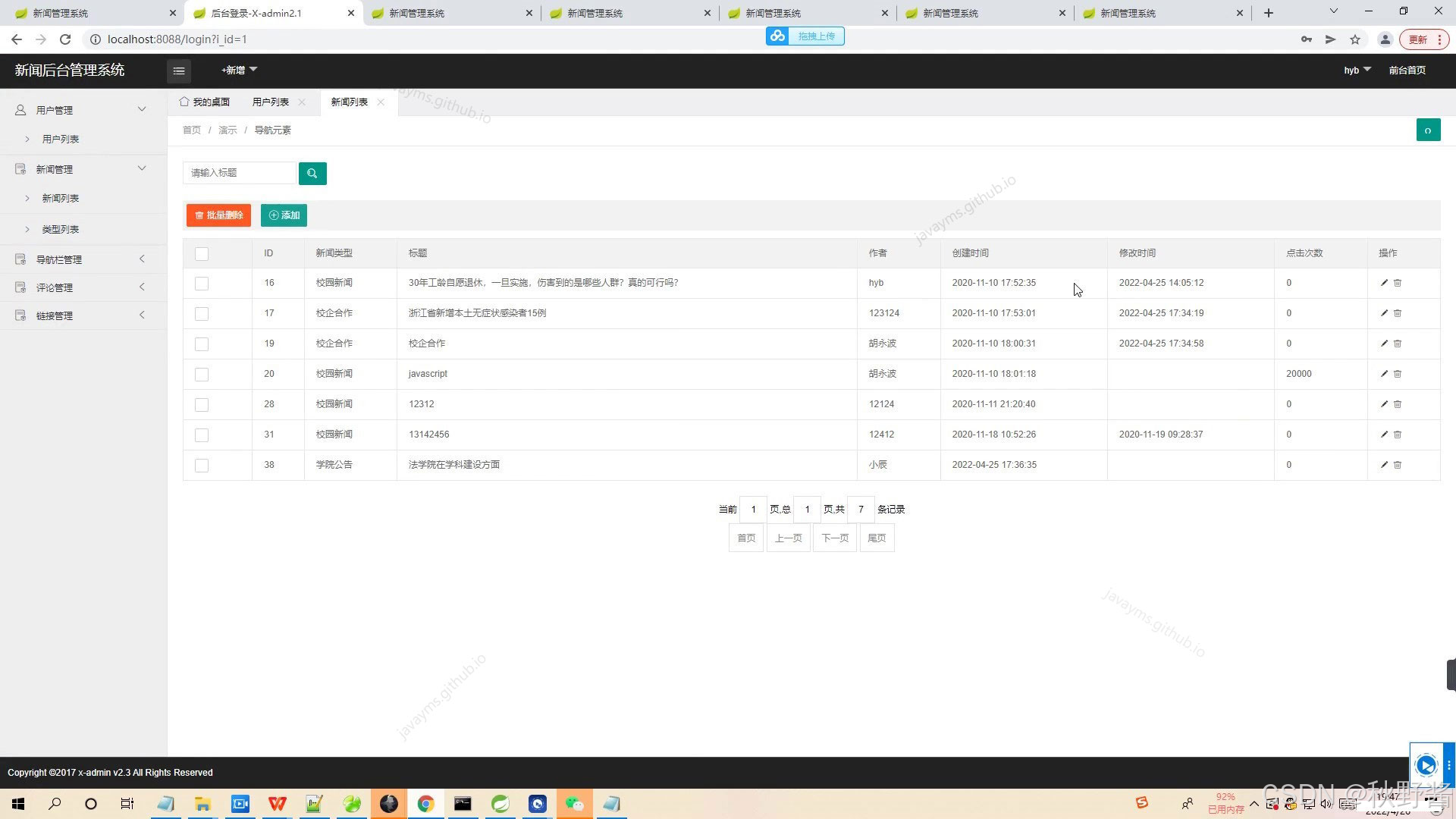Click delete trash icon for news ID 17
The height and width of the screenshot is (819, 1456).
point(1398,313)
